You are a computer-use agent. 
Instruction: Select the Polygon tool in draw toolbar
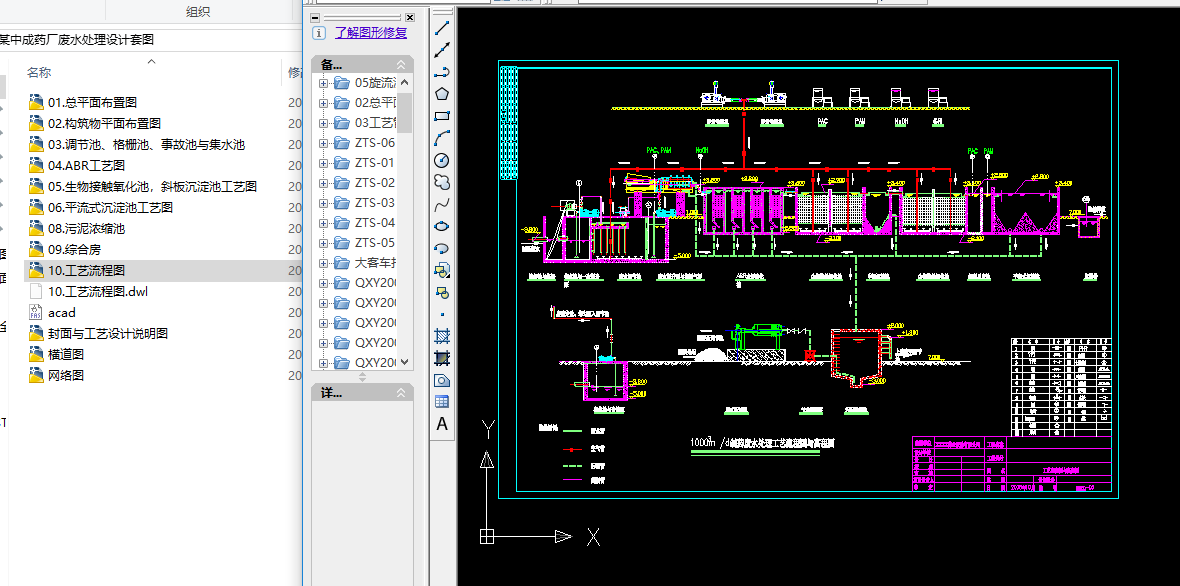[441, 94]
